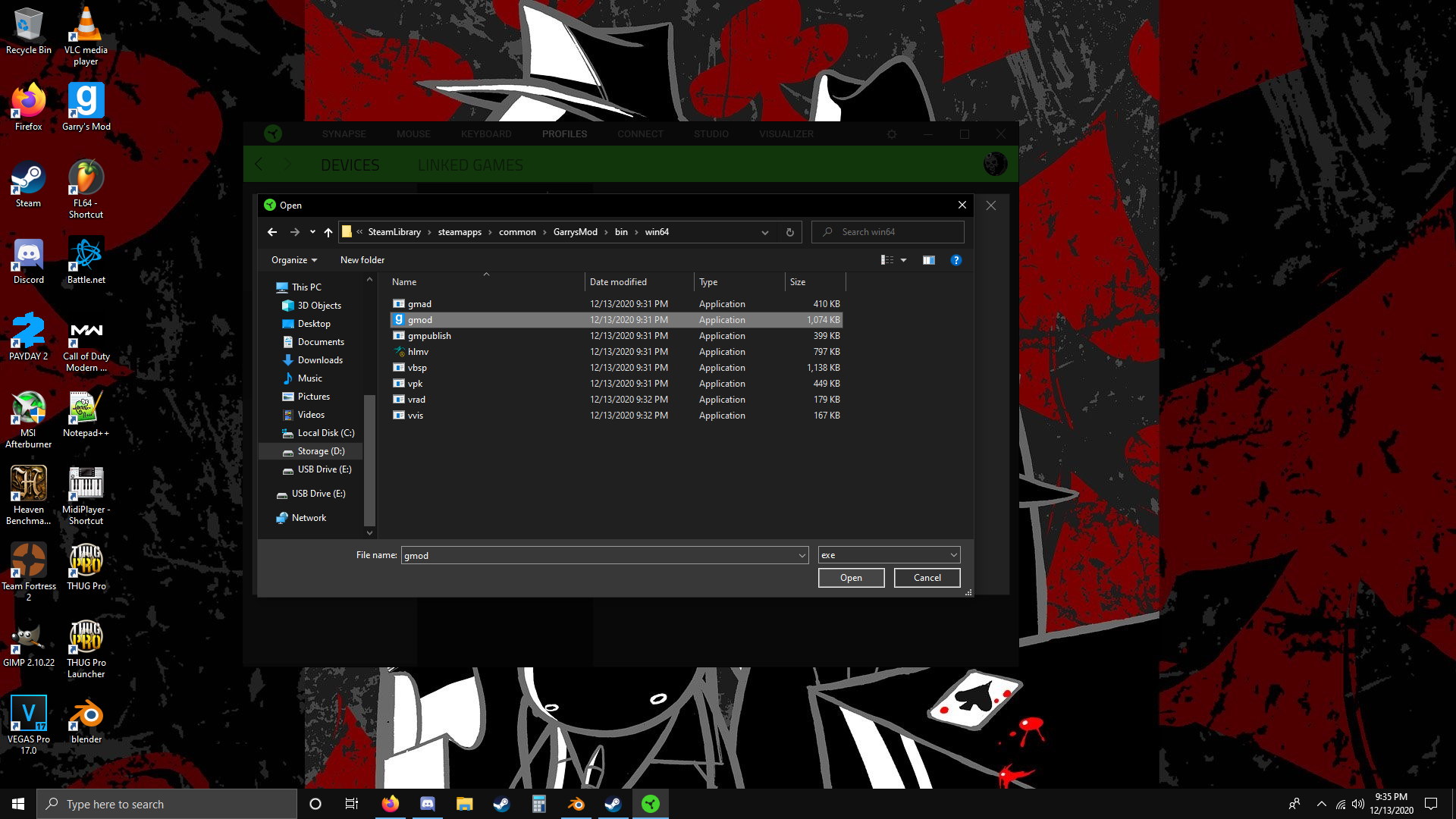Click the File name input field

pyautogui.click(x=599, y=555)
